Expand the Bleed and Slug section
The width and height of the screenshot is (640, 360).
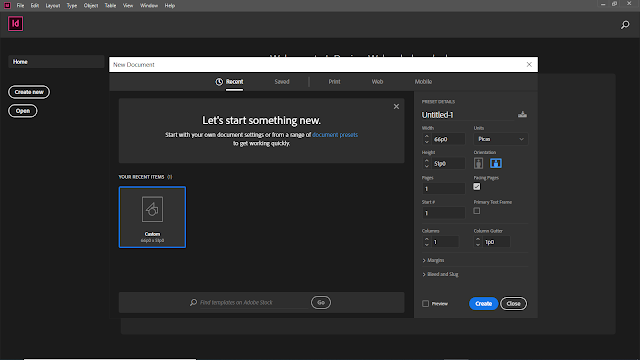coord(440,274)
